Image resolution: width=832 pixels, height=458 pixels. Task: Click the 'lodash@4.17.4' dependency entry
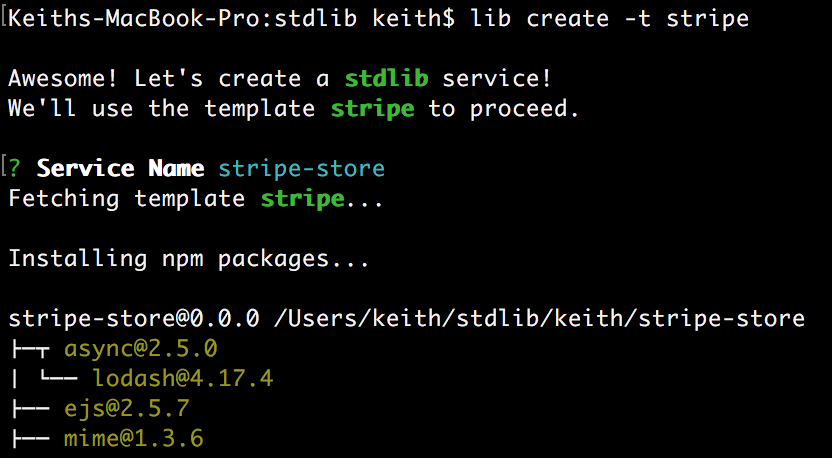(183, 378)
